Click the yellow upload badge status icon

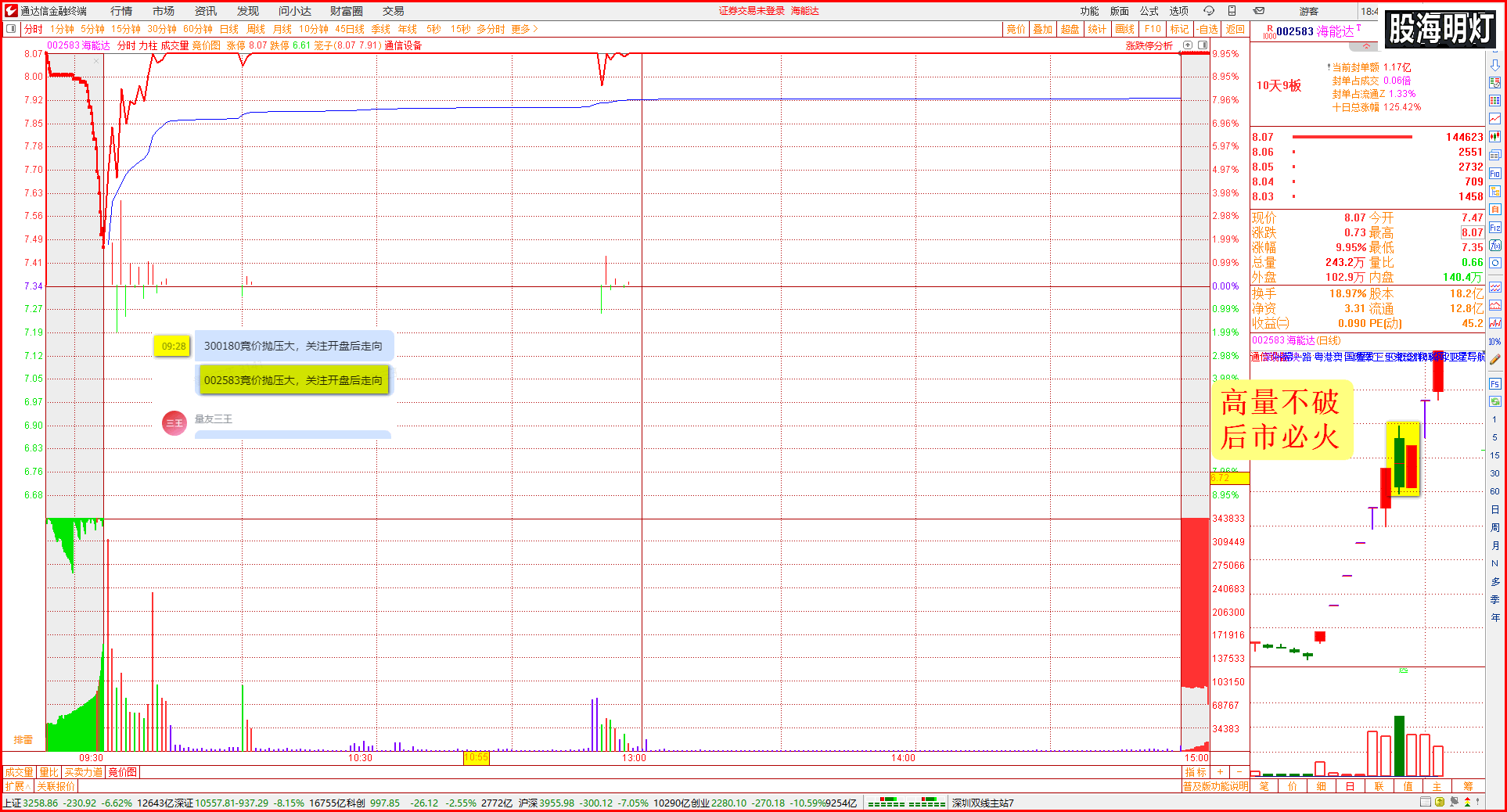[x=1440, y=802]
